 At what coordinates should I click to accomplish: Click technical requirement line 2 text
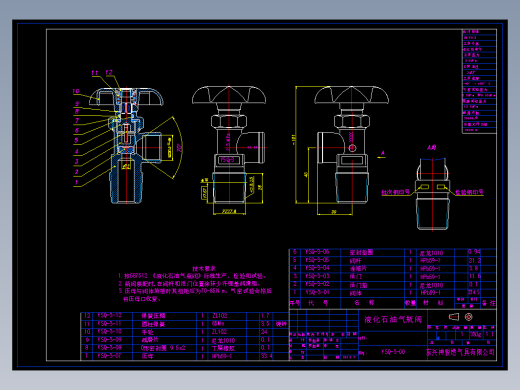(x=189, y=284)
